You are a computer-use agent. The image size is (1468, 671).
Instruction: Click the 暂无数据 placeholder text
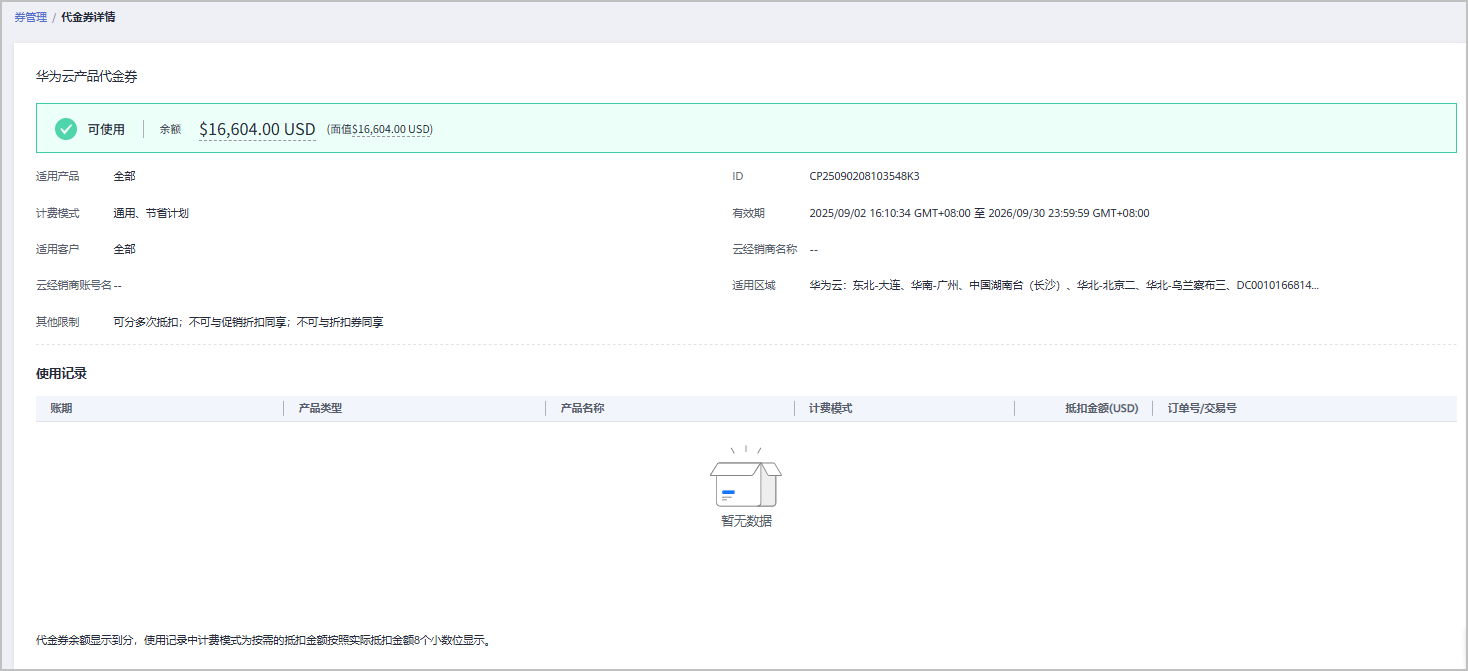tap(746, 521)
